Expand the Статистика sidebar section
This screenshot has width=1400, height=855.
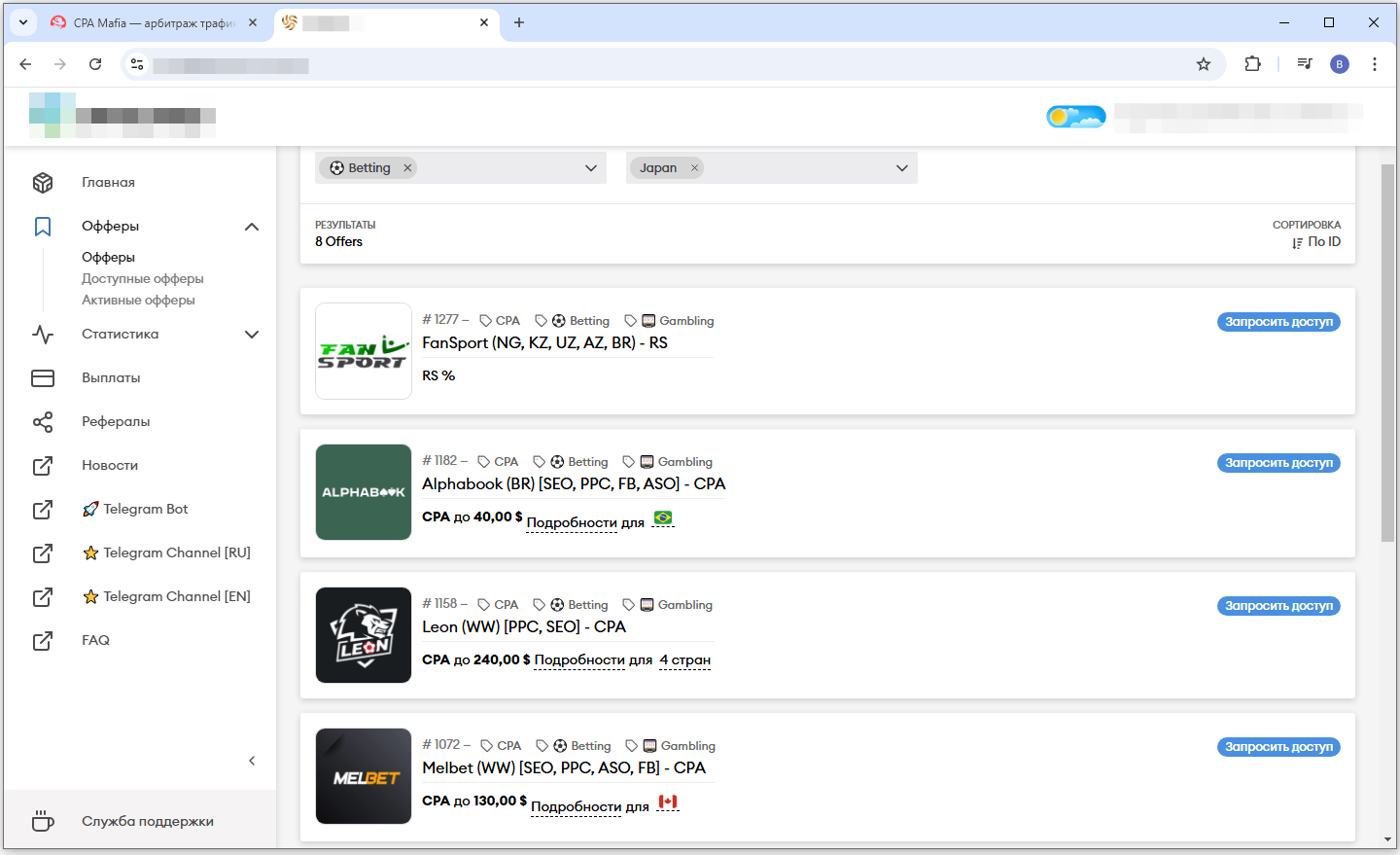[x=252, y=335]
